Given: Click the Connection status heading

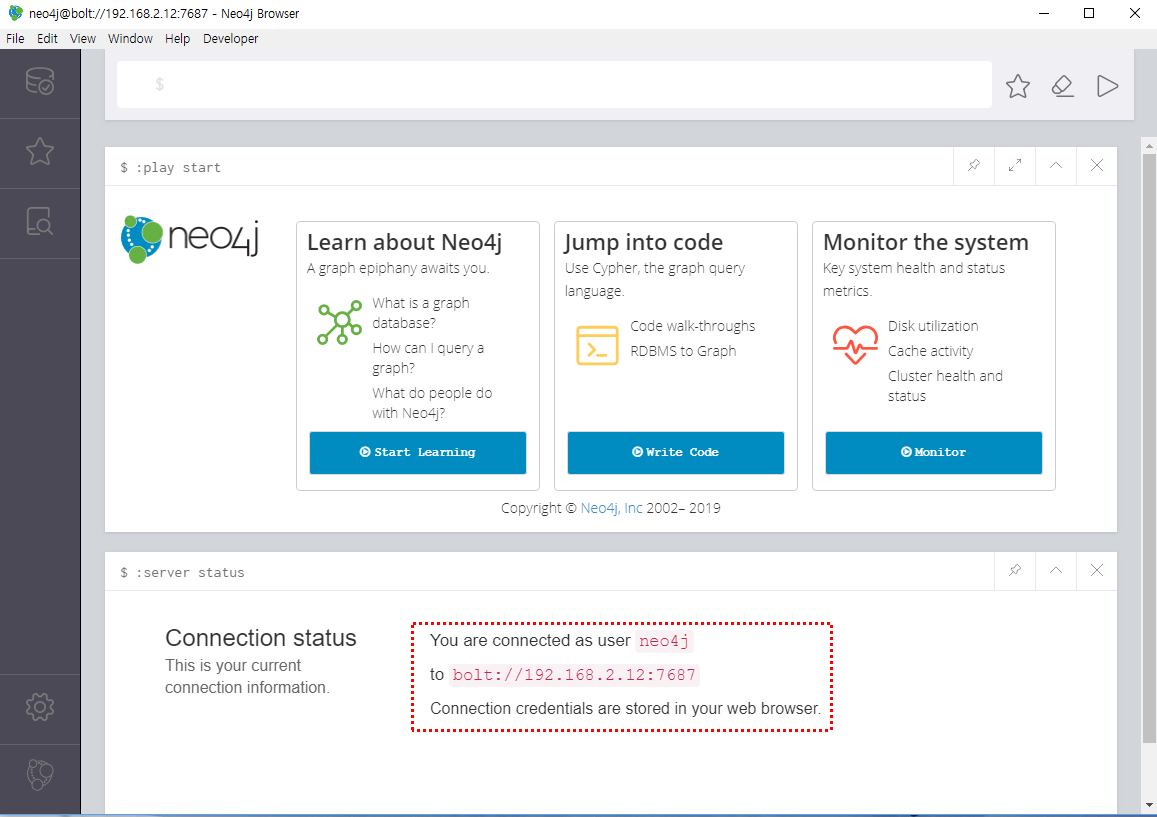Looking at the screenshot, I should tap(260, 638).
